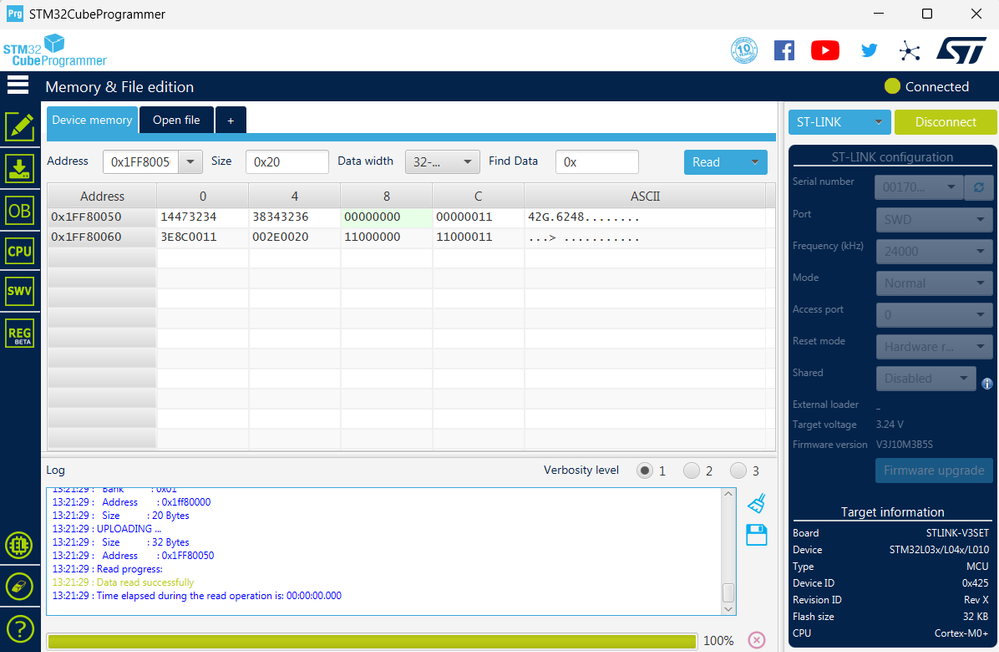Open the Facebook link icon
The image size is (999, 652).
[x=784, y=50]
